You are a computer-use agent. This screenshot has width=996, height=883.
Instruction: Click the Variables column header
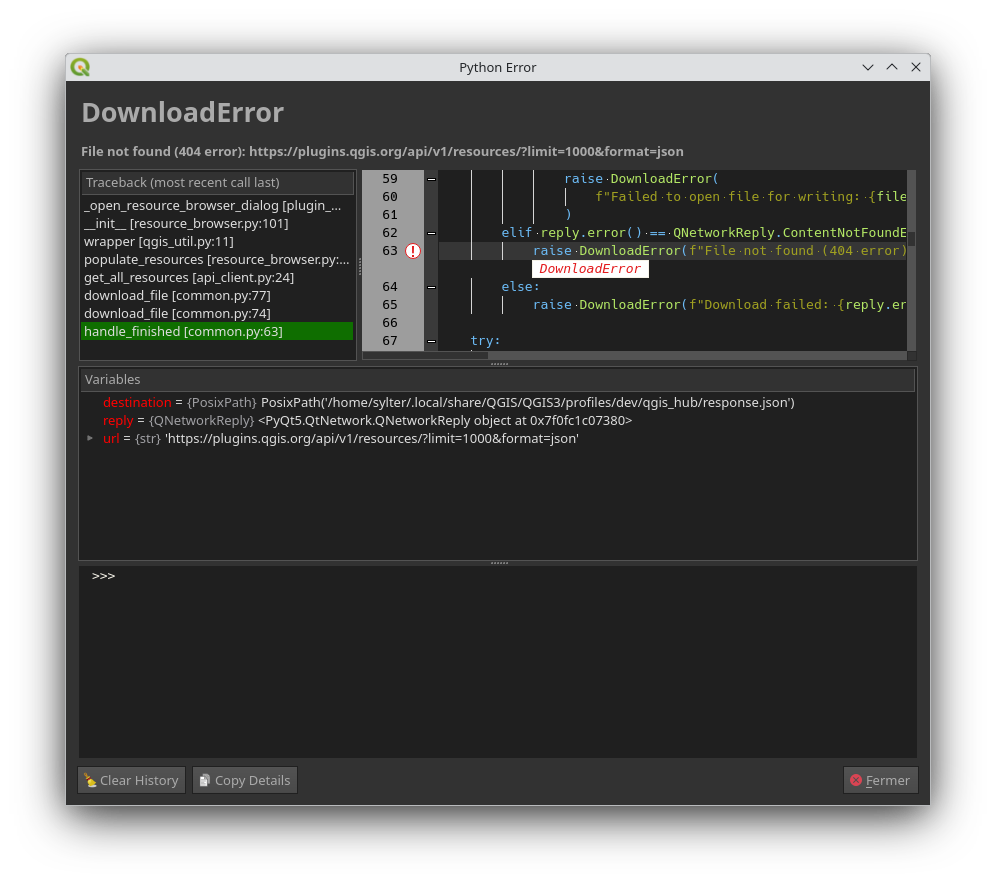point(497,380)
